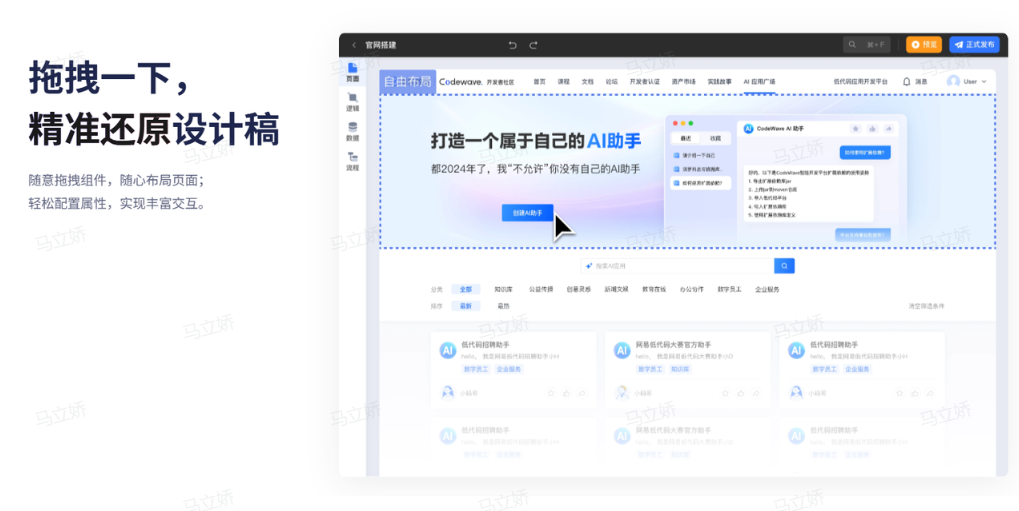
Task: Select the 教育在线 category filter
Action: tap(654, 289)
